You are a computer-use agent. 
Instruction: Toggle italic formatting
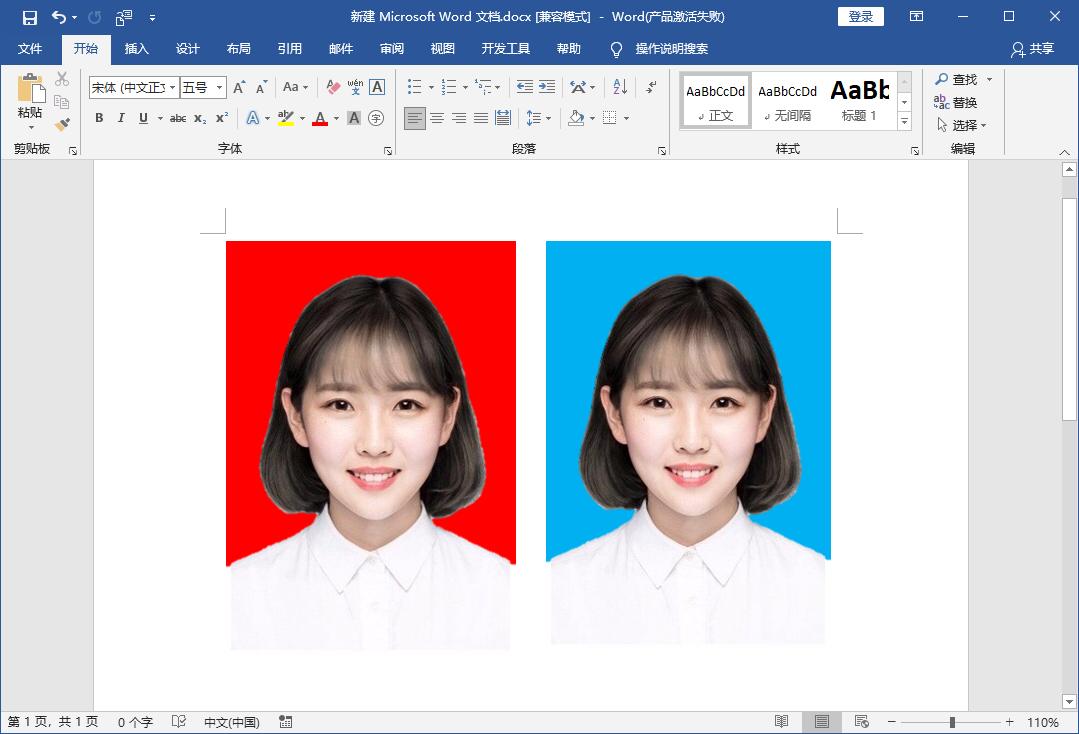point(121,118)
